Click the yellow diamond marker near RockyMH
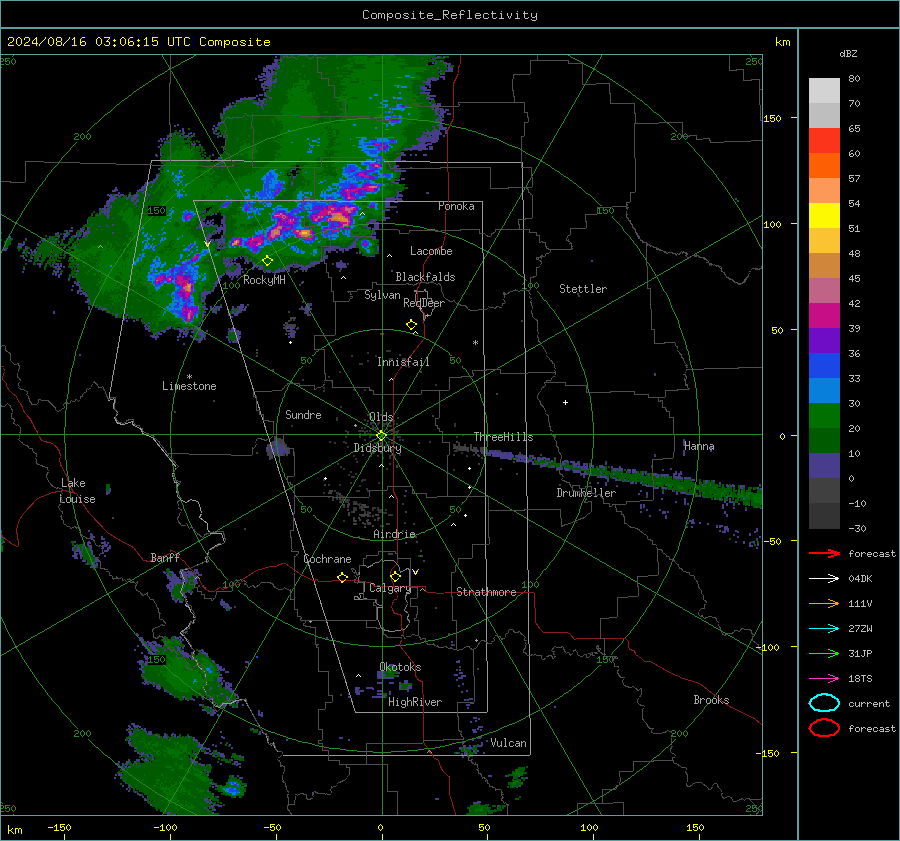Screen dimensions: 900x841 267,261
